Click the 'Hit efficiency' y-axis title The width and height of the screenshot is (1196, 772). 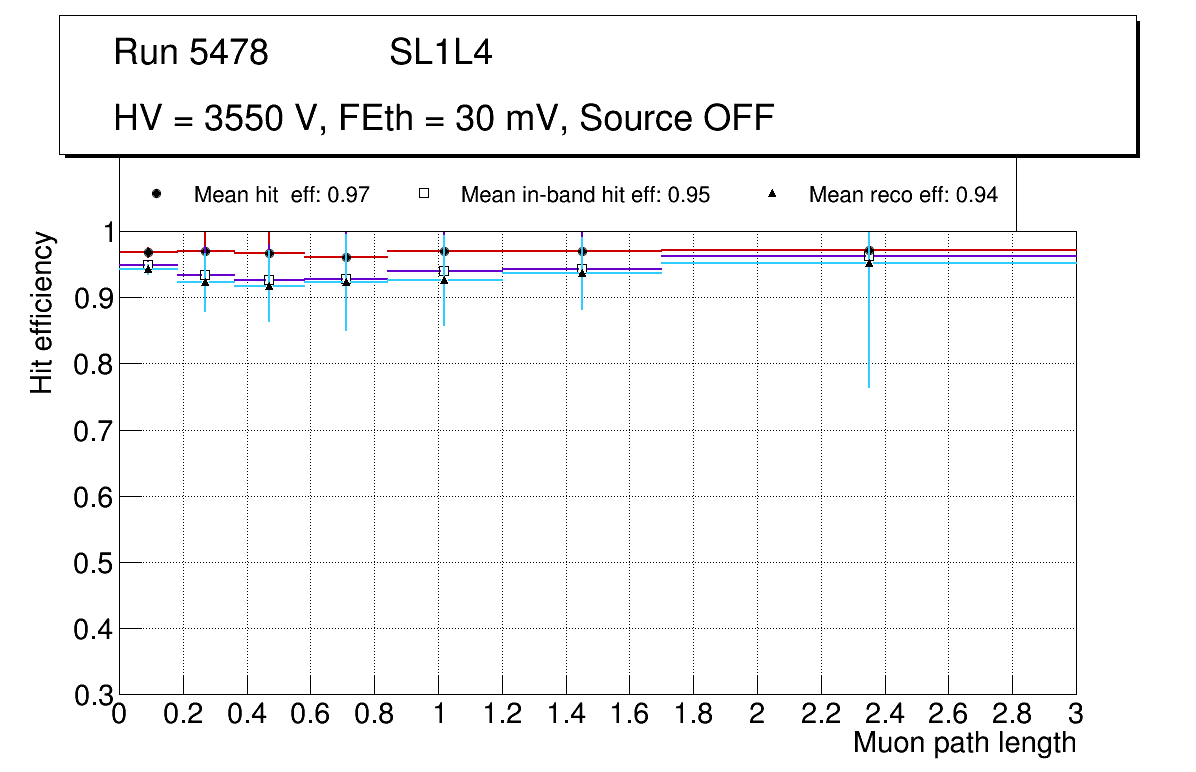pos(42,312)
